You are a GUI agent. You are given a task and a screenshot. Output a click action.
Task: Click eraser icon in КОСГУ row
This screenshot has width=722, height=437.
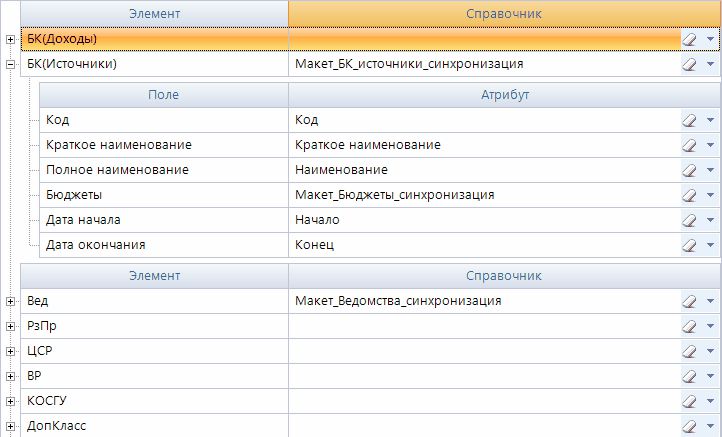point(689,401)
